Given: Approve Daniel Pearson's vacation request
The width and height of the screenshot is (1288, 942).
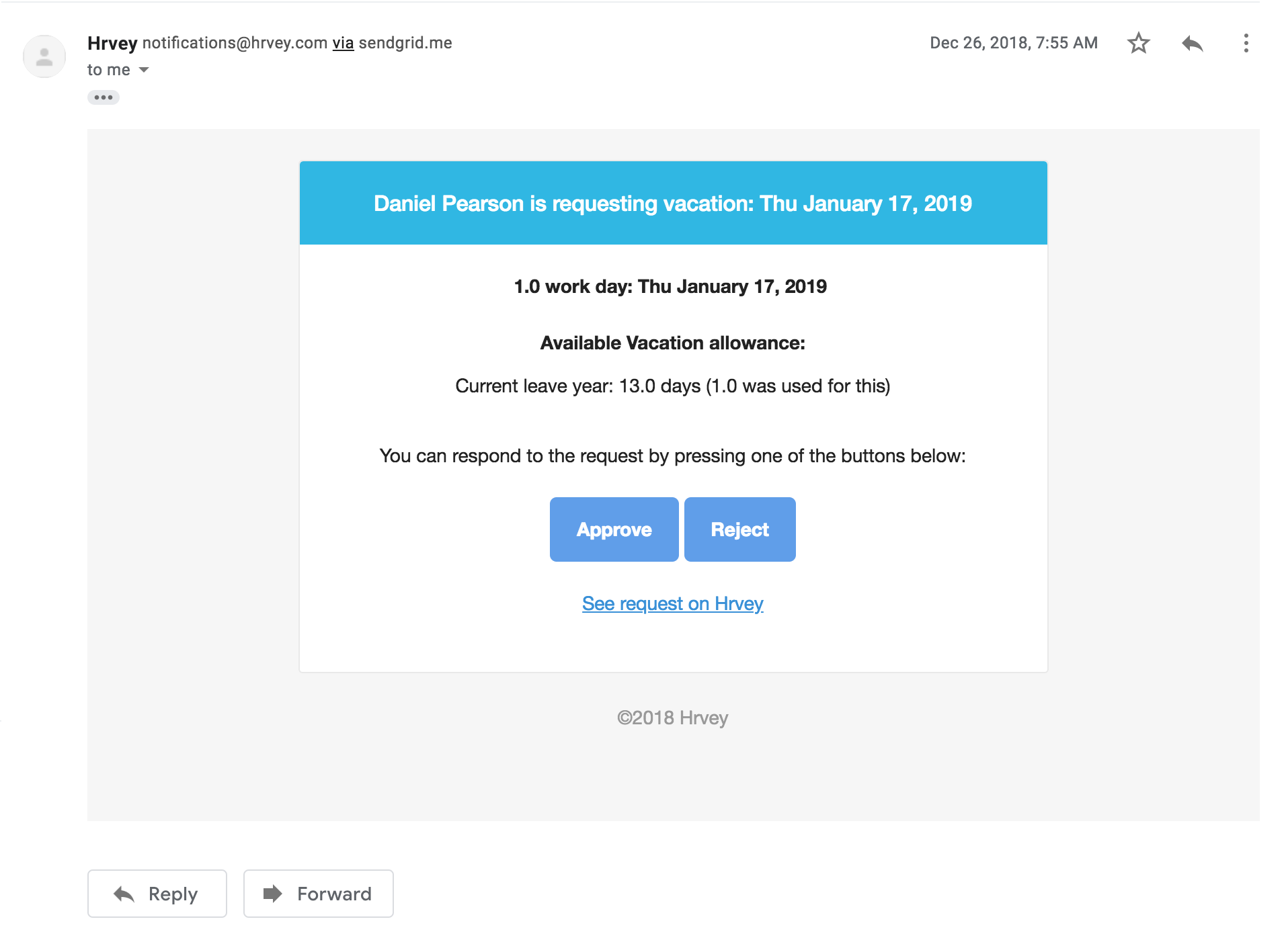Looking at the screenshot, I should coord(614,529).
